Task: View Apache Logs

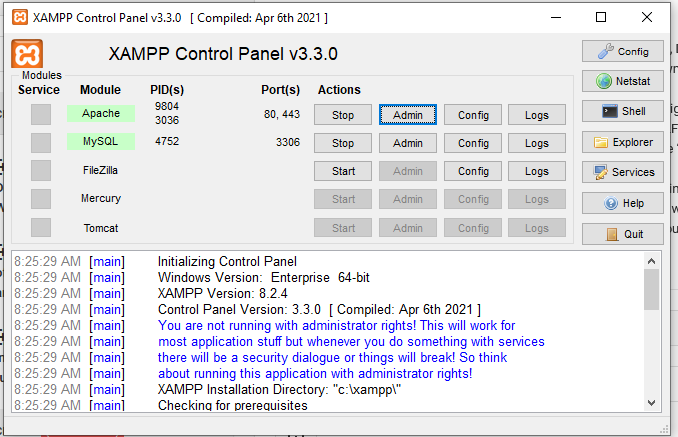Action: [x=537, y=115]
